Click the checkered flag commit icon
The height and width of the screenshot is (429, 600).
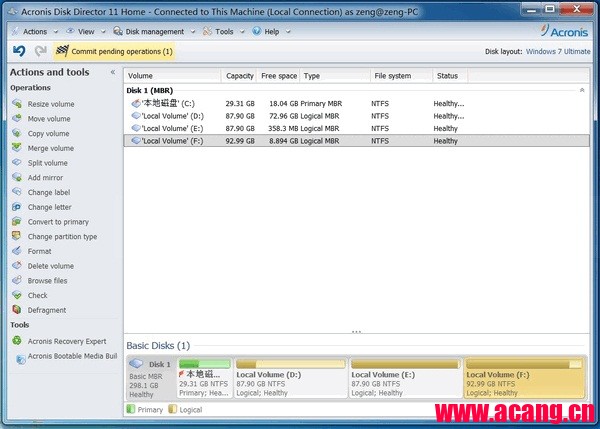tap(62, 51)
